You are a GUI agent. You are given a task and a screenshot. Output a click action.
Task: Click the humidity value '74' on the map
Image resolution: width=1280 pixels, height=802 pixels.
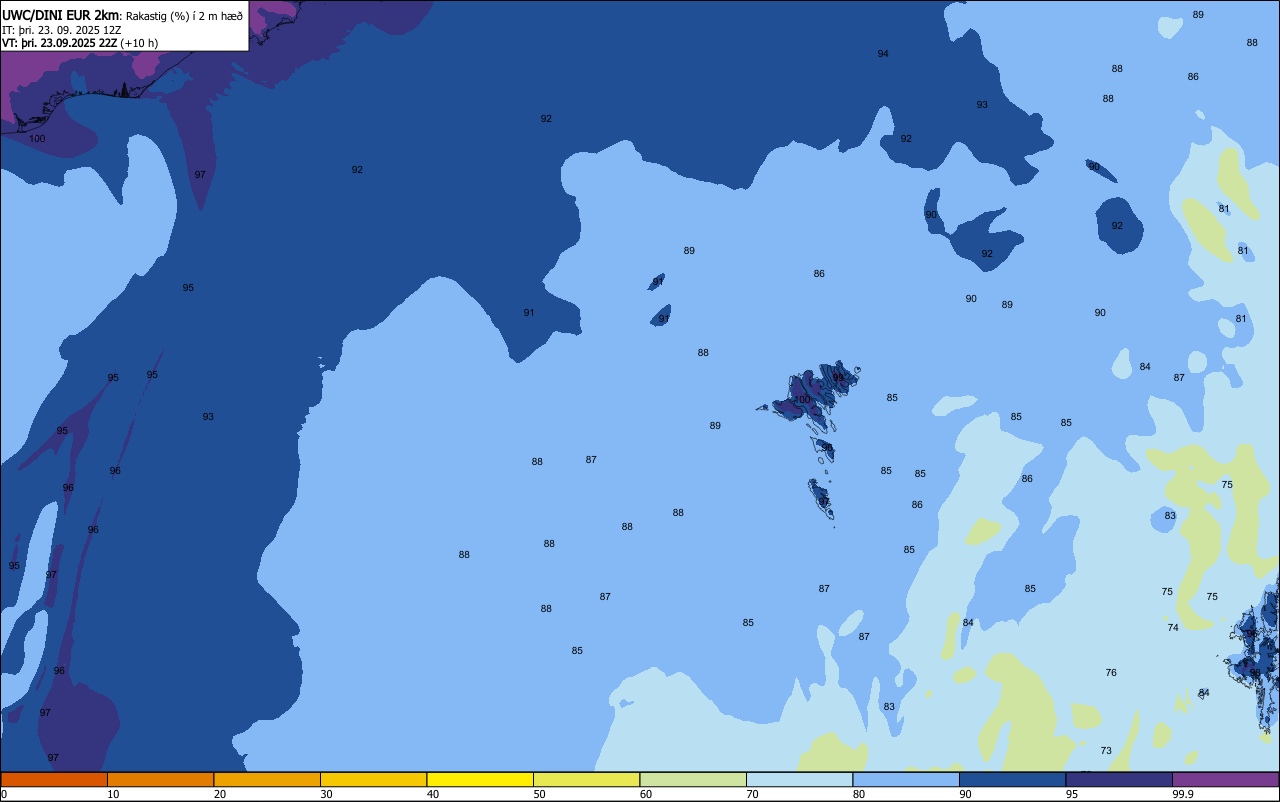point(1173,628)
